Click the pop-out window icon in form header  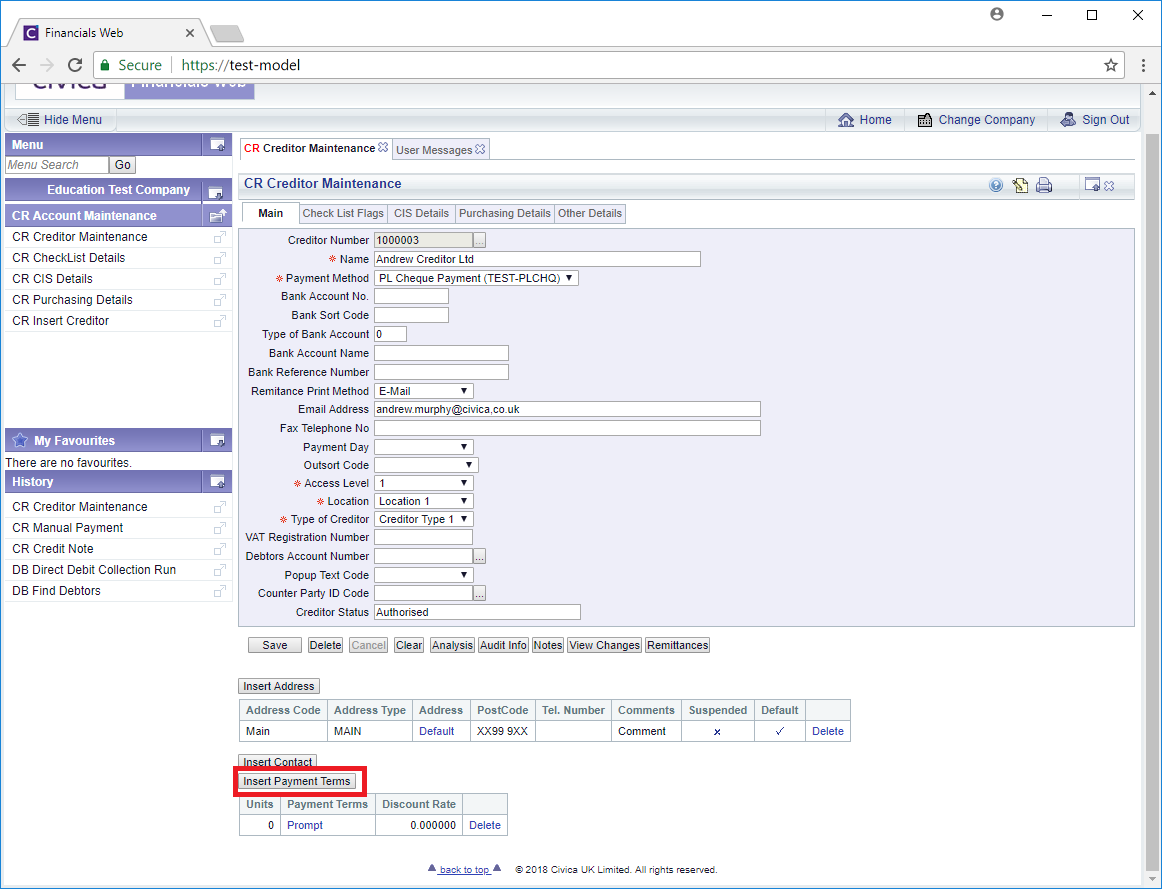[1092, 185]
